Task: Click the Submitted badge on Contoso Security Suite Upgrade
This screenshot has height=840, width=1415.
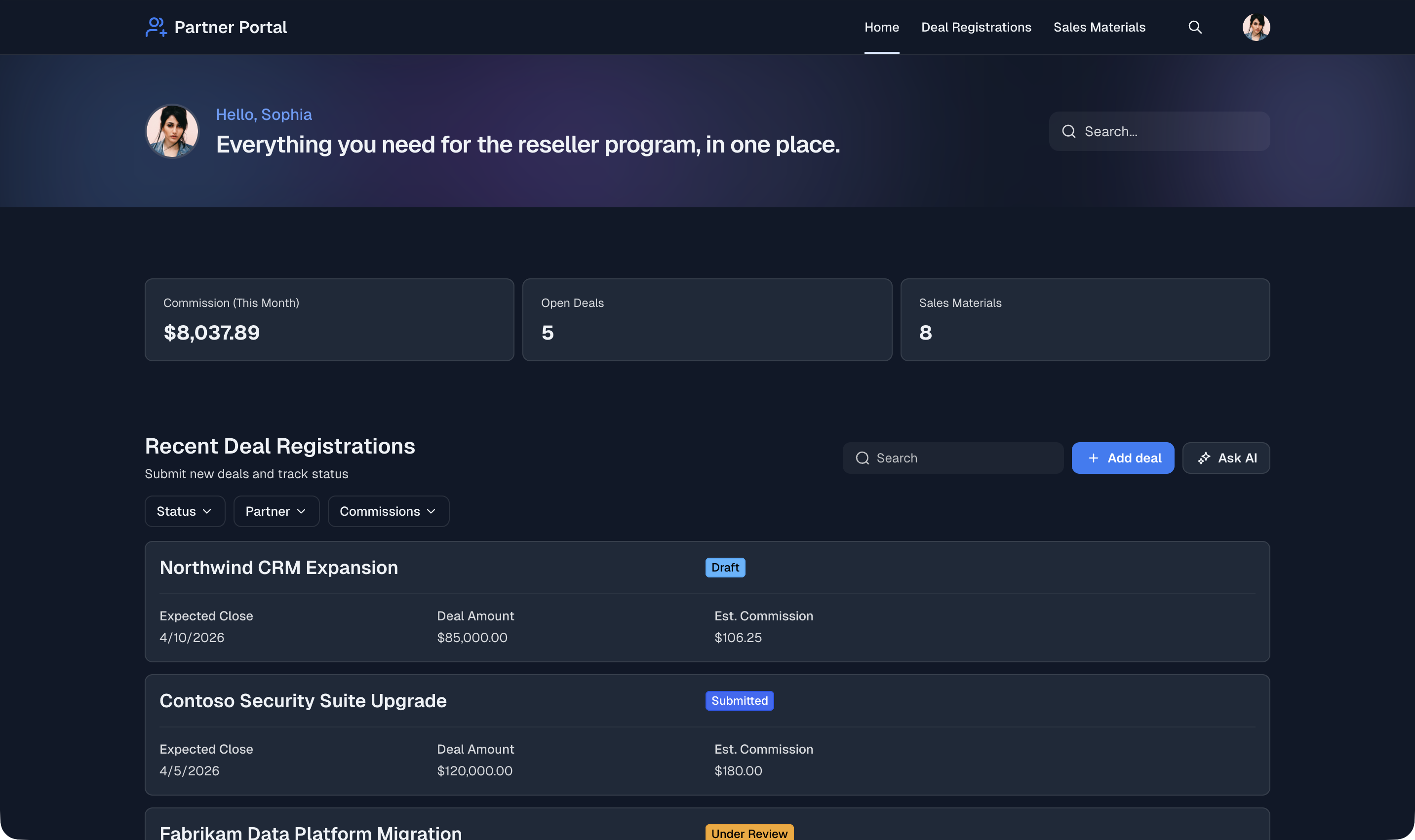Action: pos(739,700)
